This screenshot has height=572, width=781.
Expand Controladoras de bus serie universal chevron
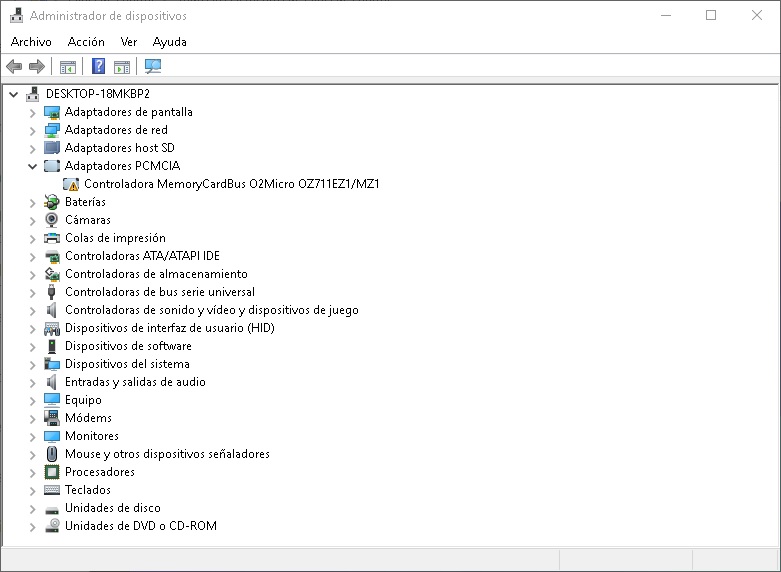pos(32,292)
